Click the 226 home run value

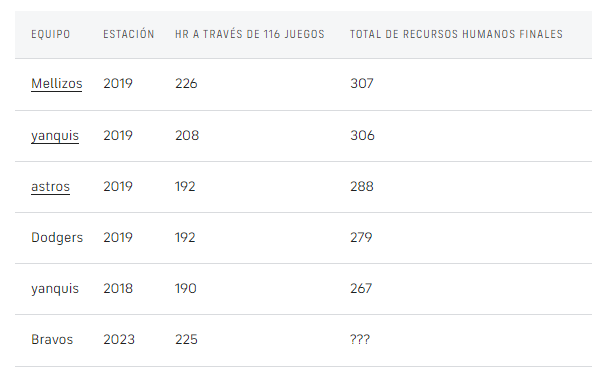point(186,83)
